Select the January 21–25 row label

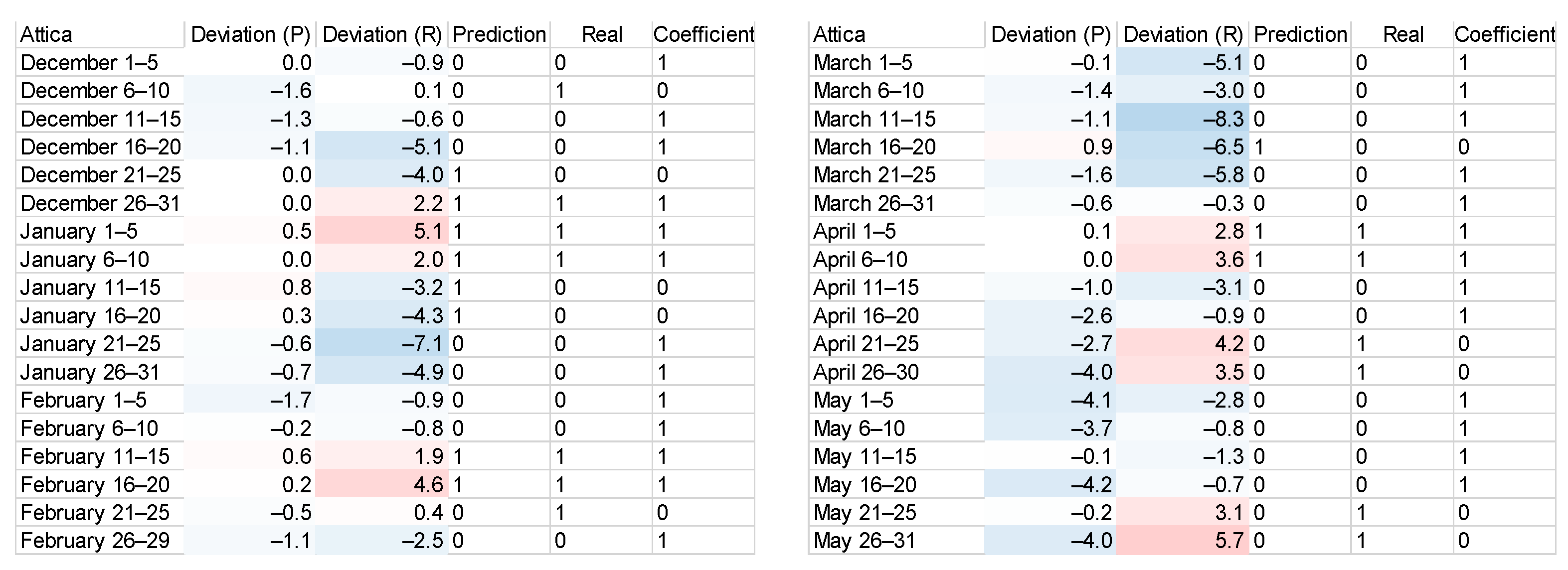click(90, 344)
